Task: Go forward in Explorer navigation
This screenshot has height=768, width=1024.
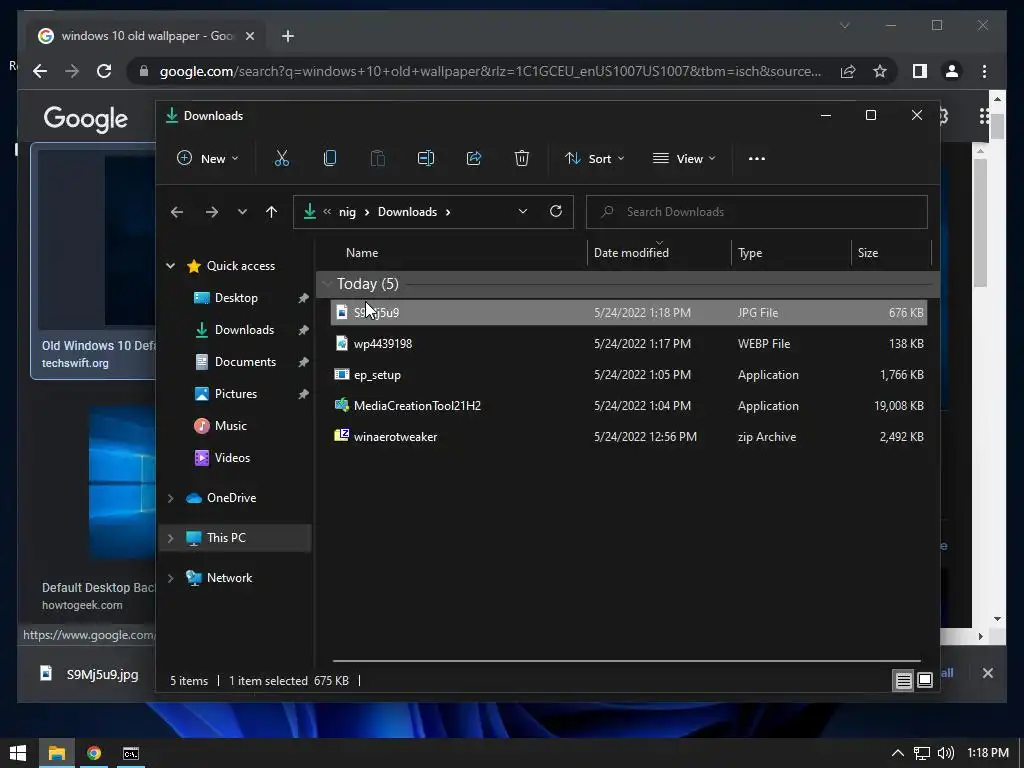Action: [x=212, y=212]
